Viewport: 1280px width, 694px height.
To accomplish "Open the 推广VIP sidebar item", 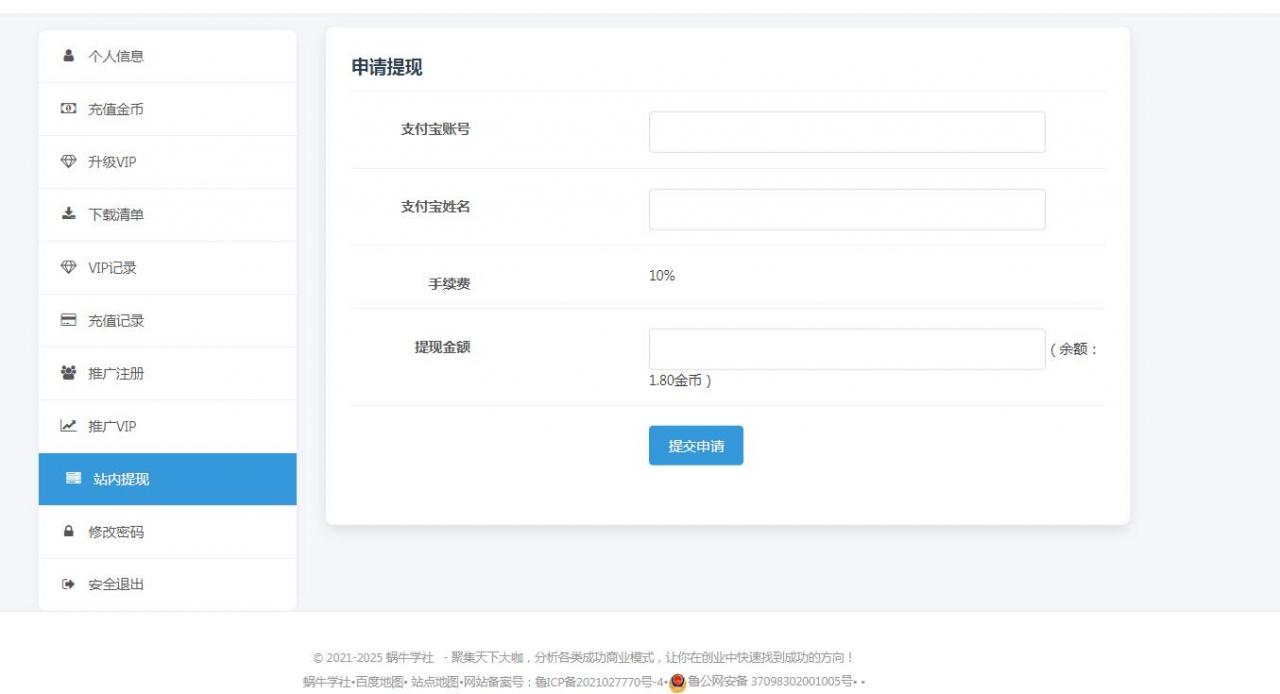I will (167, 426).
